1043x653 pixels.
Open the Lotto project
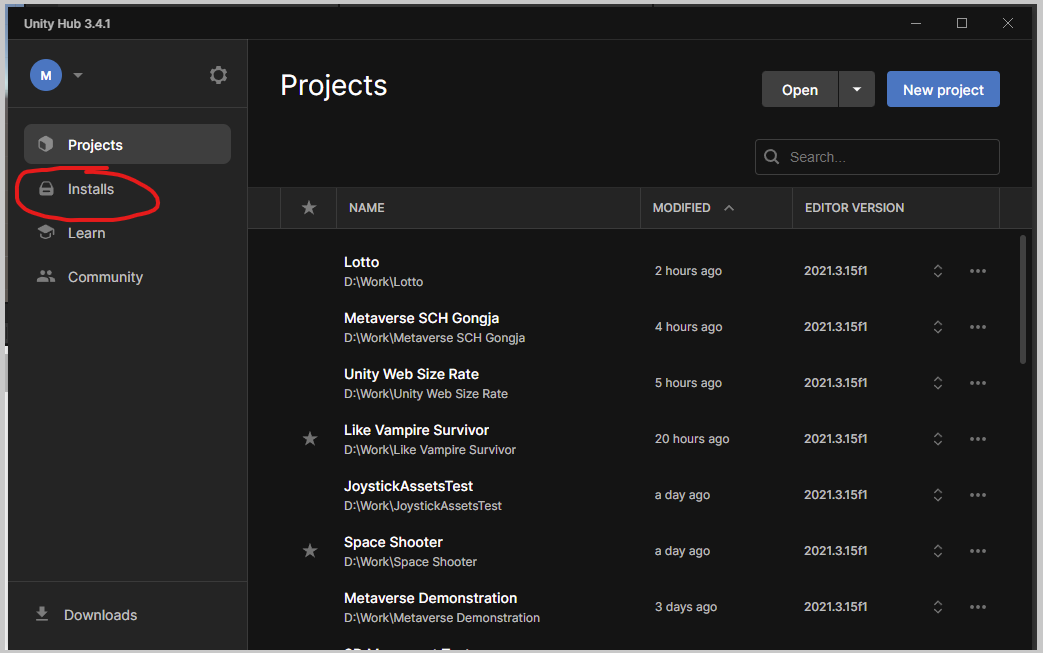click(361, 262)
